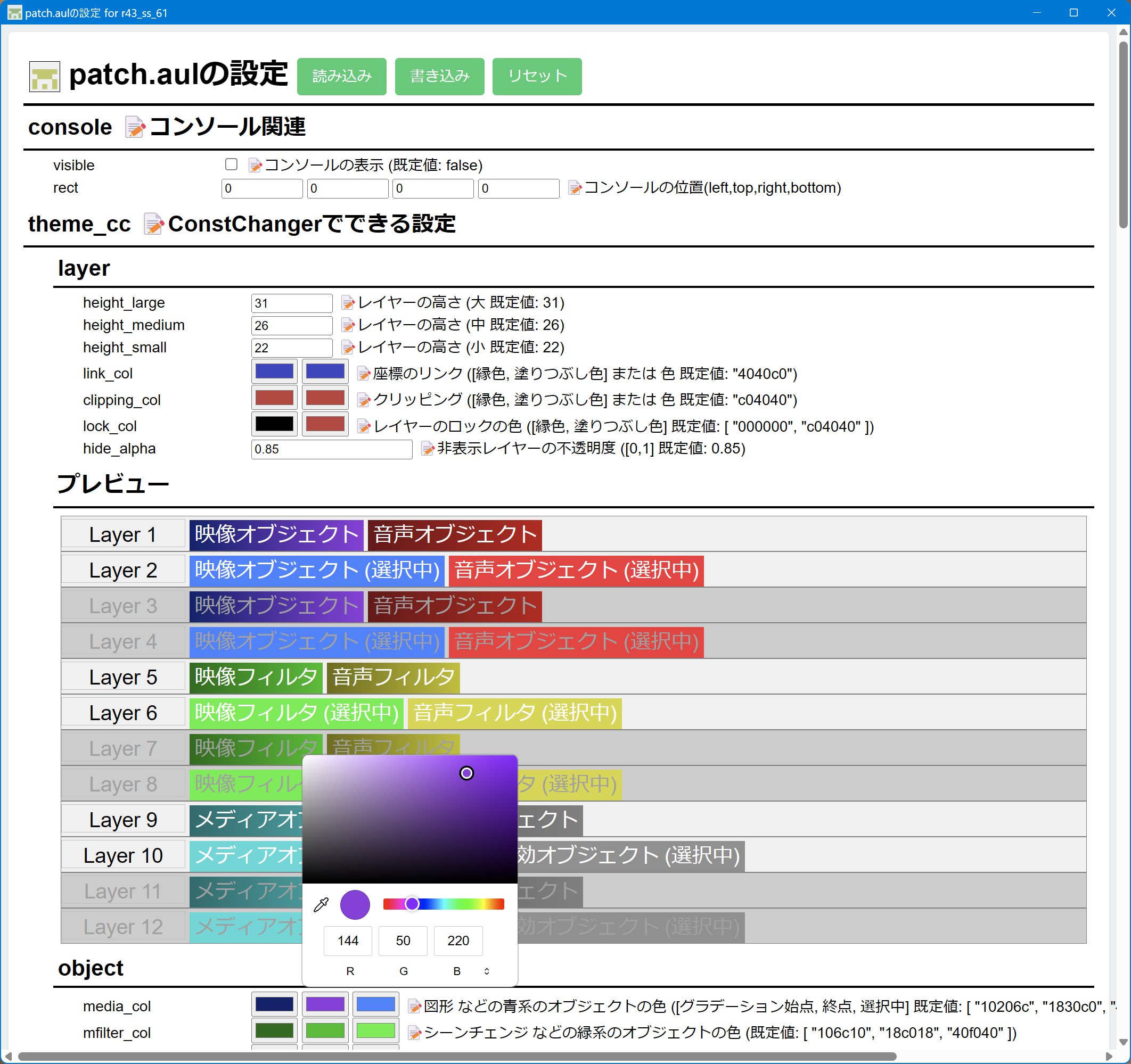Click the 映像オブジェクト block on Layer 1
Viewport: 1131px width, 1064px height.
(x=276, y=534)
